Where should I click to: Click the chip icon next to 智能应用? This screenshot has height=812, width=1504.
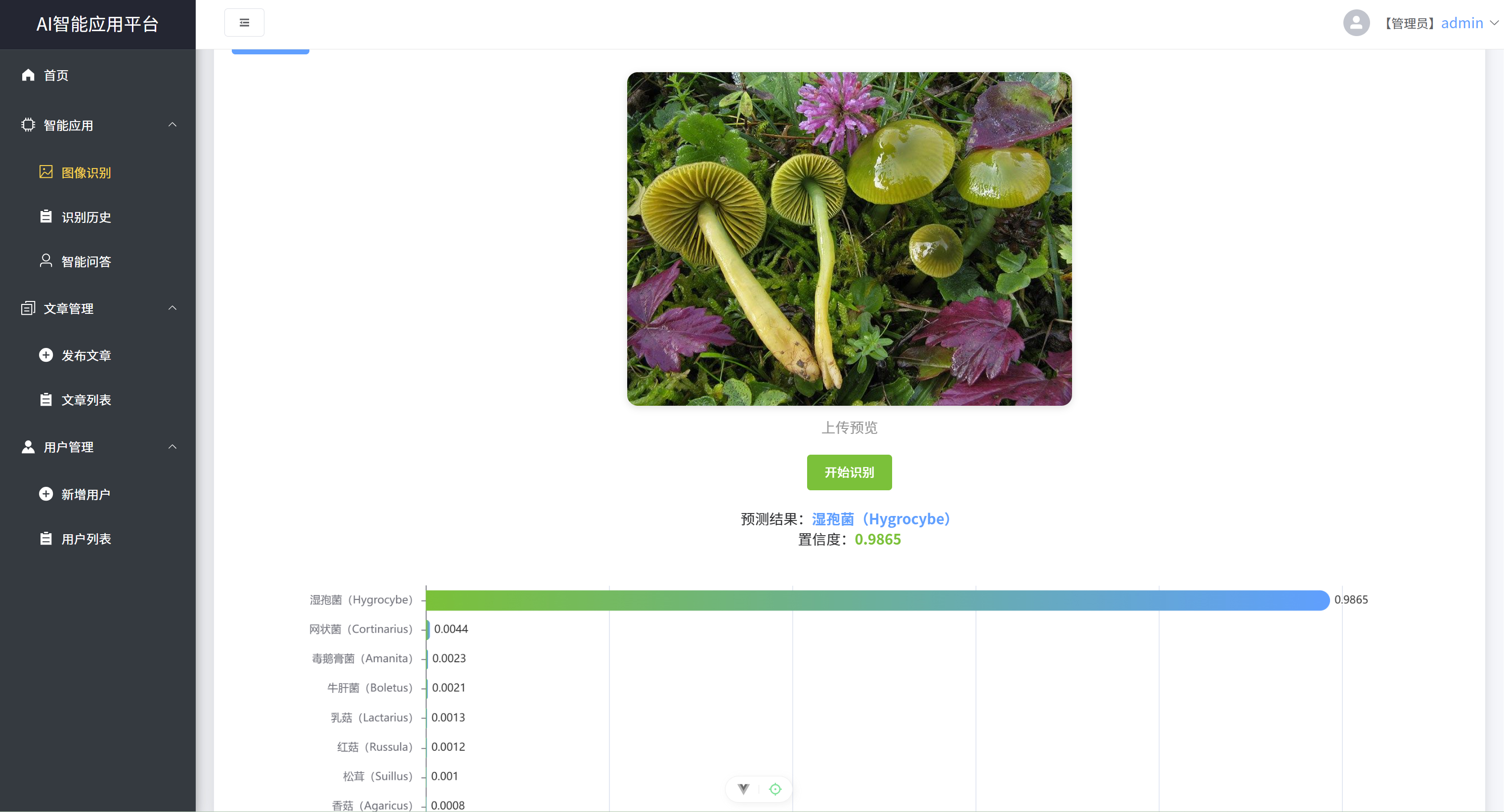(28, 125)
